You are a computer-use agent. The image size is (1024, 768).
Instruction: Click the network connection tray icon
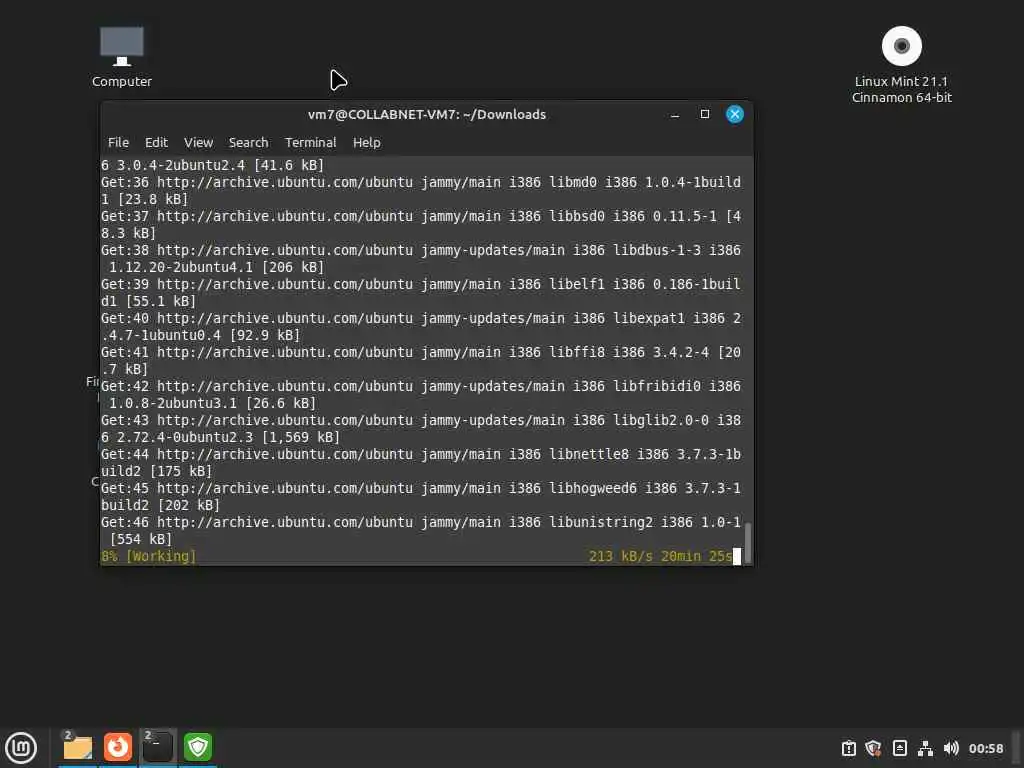click(x=925, y=748)
